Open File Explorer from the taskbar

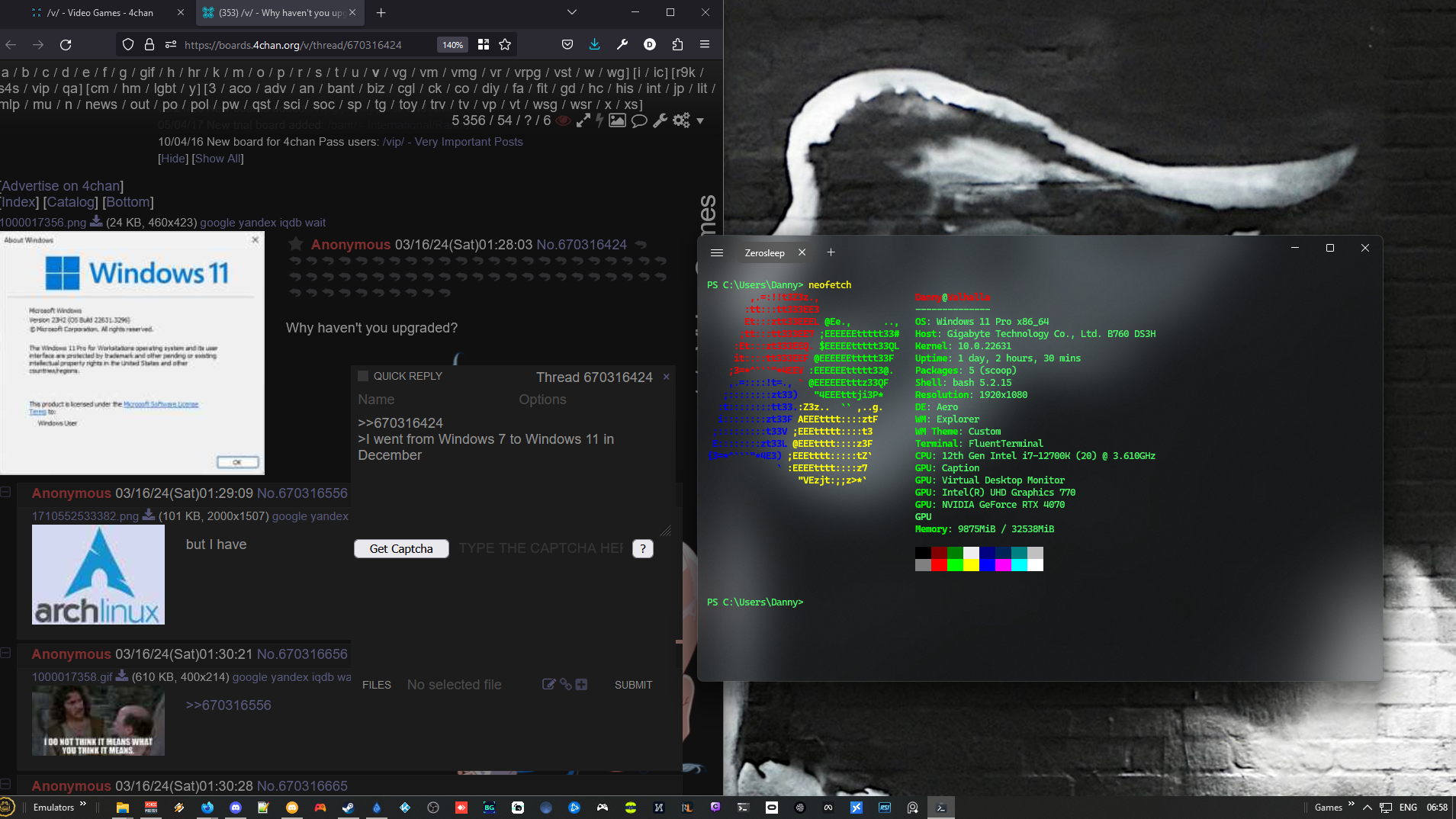pos(122,808)
